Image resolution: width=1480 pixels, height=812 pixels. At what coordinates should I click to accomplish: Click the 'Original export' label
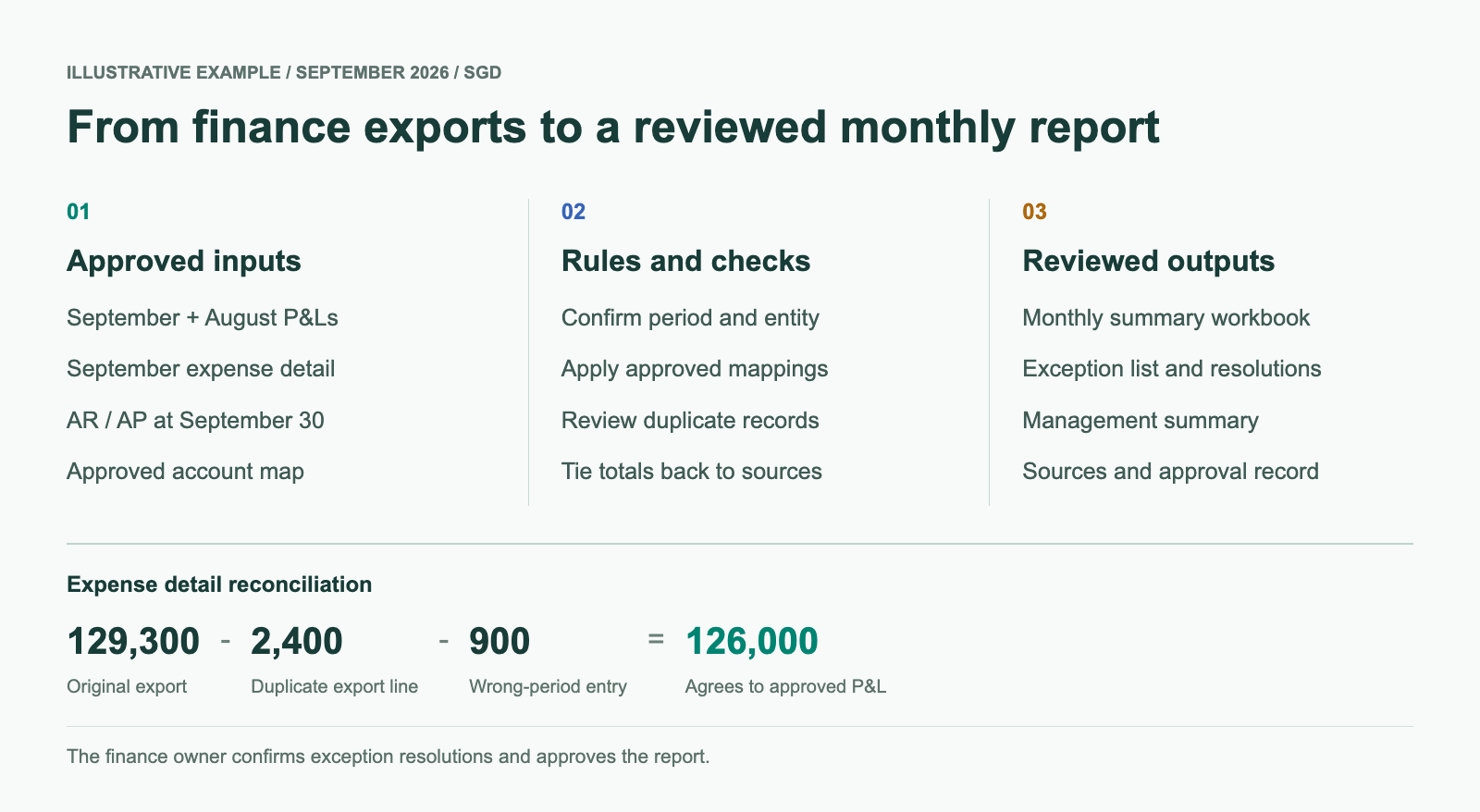click(x=127, y=687)
